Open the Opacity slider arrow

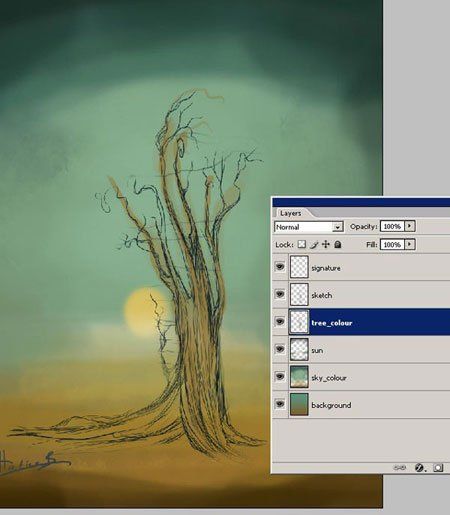pos(410,226)
